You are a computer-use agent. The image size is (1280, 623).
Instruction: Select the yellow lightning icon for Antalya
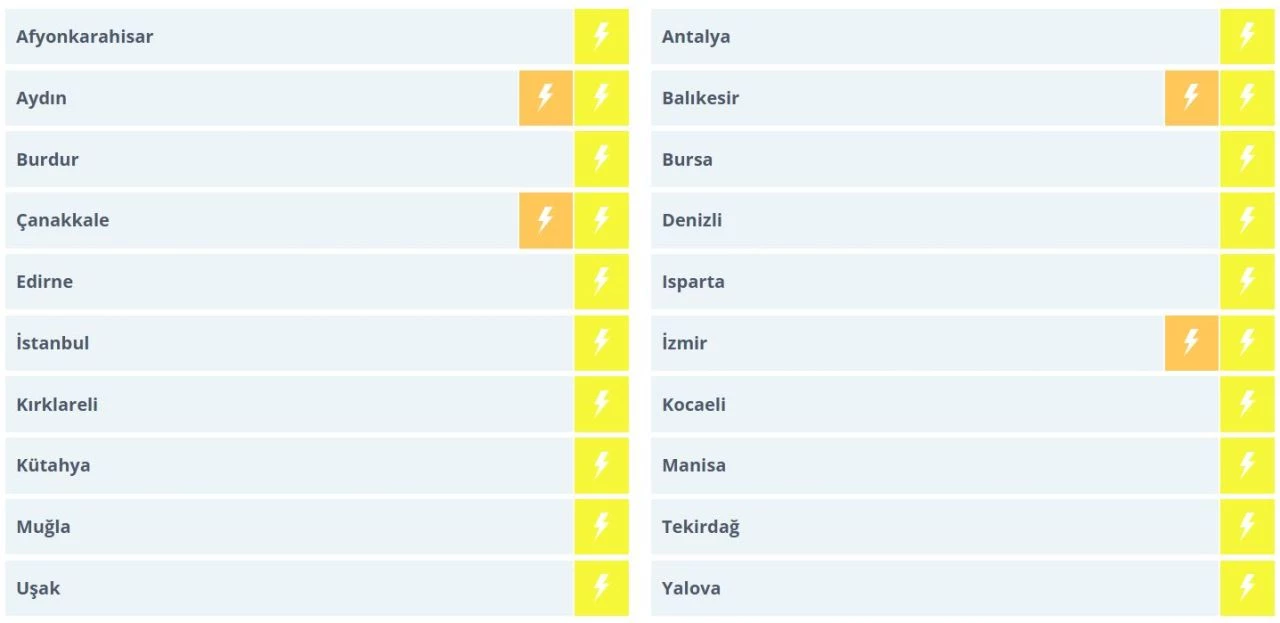tap(1247, 37)
